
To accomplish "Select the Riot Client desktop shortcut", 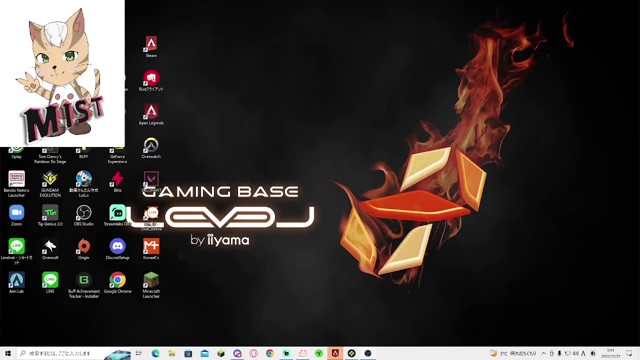I will 151,80.
